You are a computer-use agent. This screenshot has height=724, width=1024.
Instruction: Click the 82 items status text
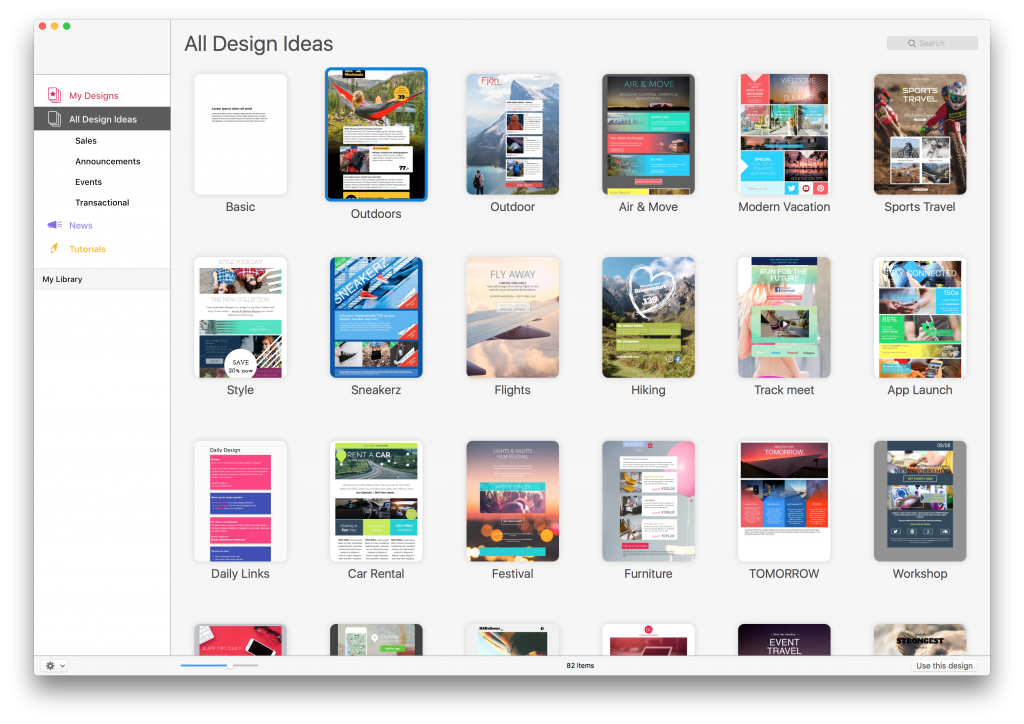(x=581, y=666)
